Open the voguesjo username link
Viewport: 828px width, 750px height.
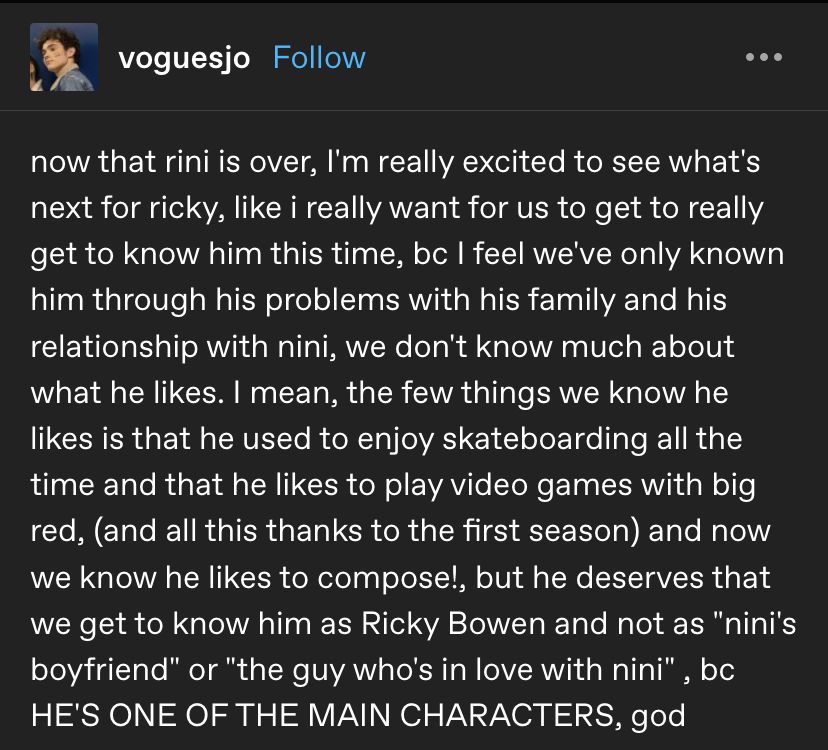tap(184, 59)
